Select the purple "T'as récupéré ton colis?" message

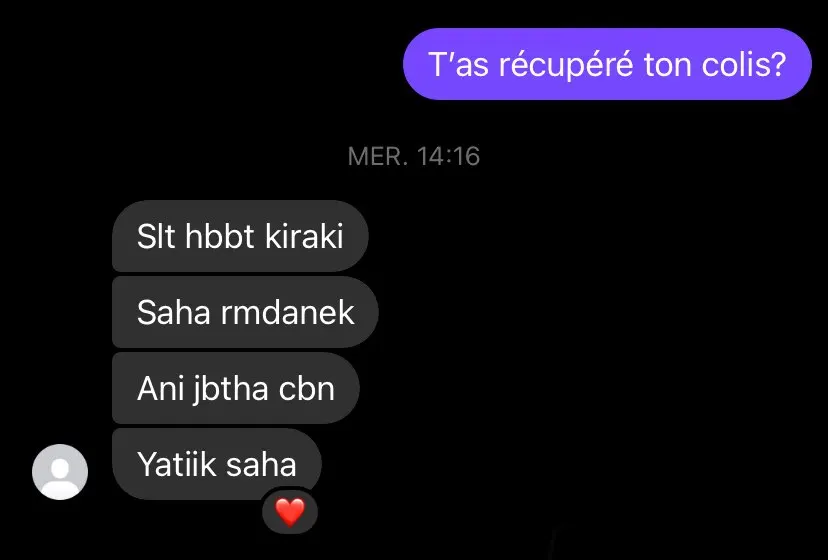point(607,64)
